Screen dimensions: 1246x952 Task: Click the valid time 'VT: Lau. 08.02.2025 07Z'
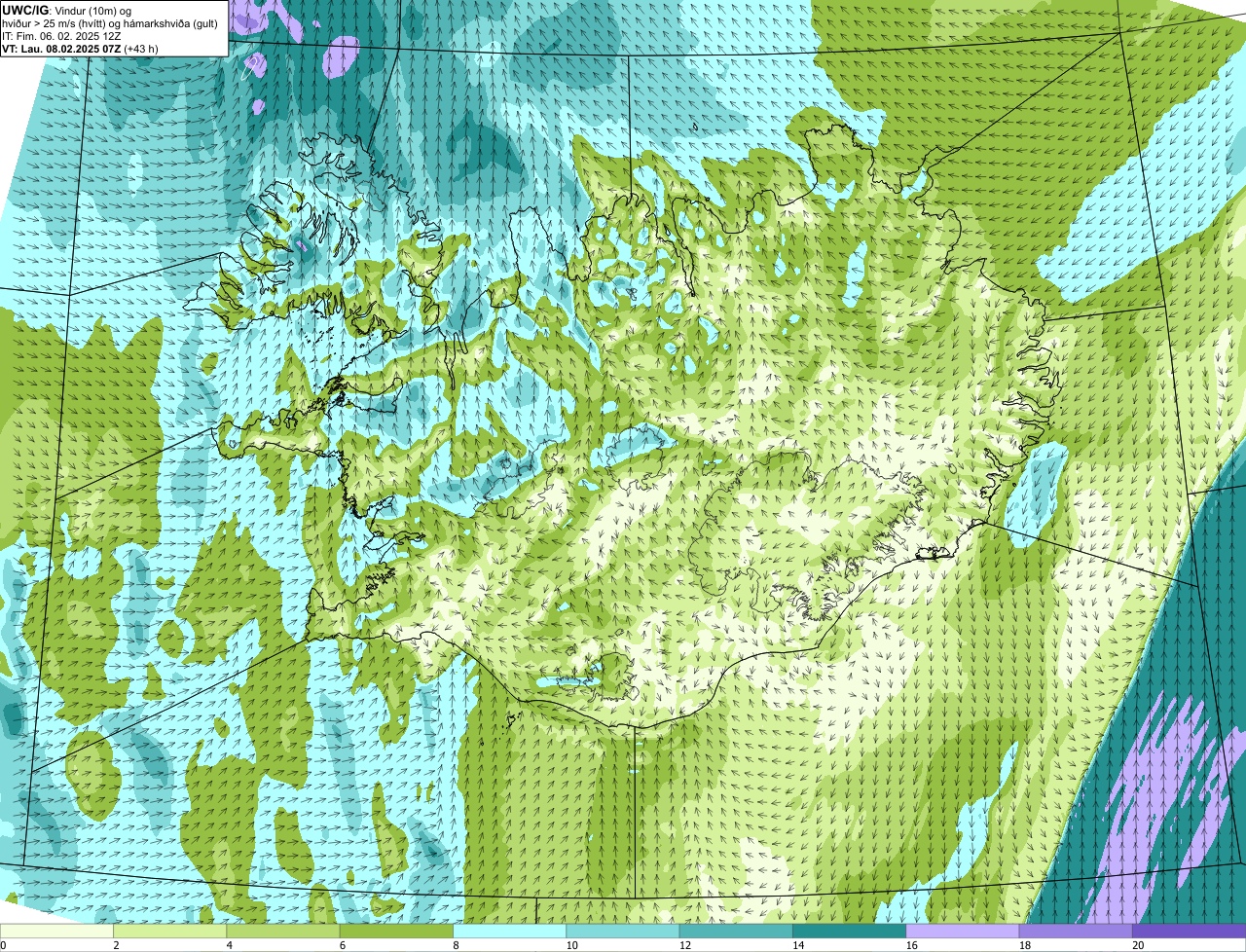pyautogui.click(x=61, y=49)
